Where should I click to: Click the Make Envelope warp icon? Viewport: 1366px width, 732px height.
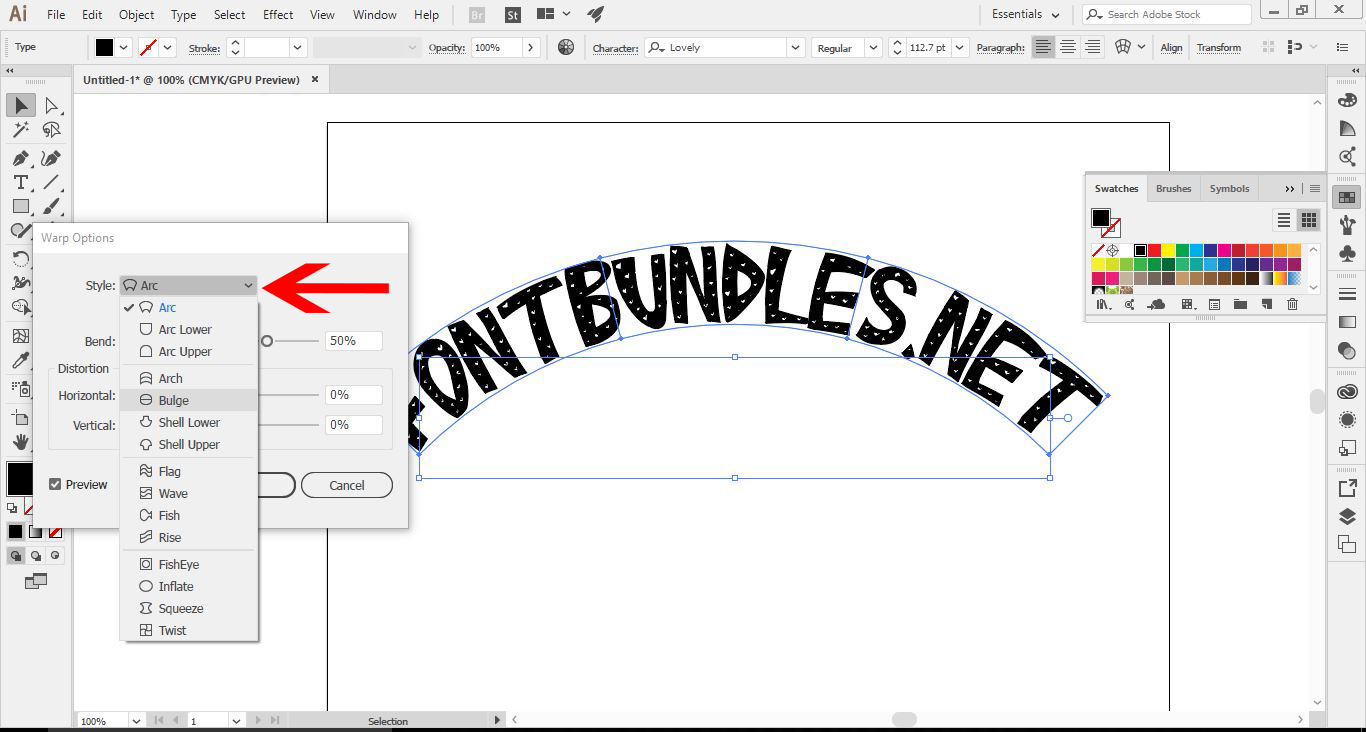(x=1123, y=47)
